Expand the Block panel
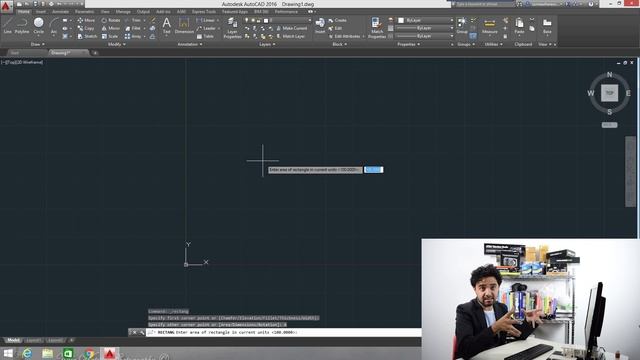 pos(340,44)
